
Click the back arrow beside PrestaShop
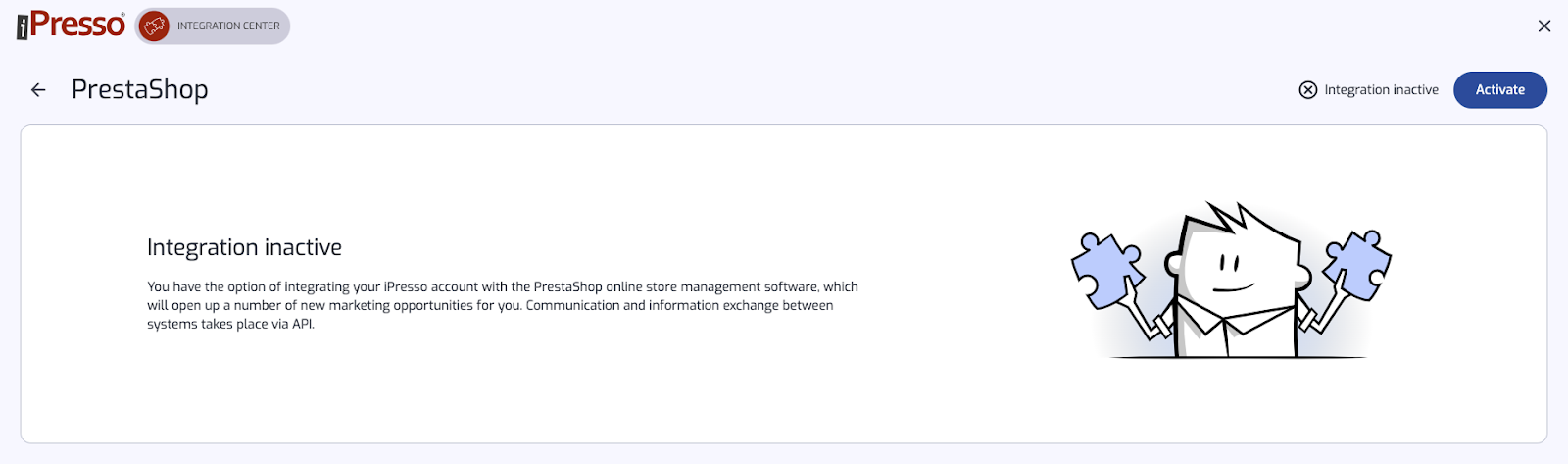38,90
